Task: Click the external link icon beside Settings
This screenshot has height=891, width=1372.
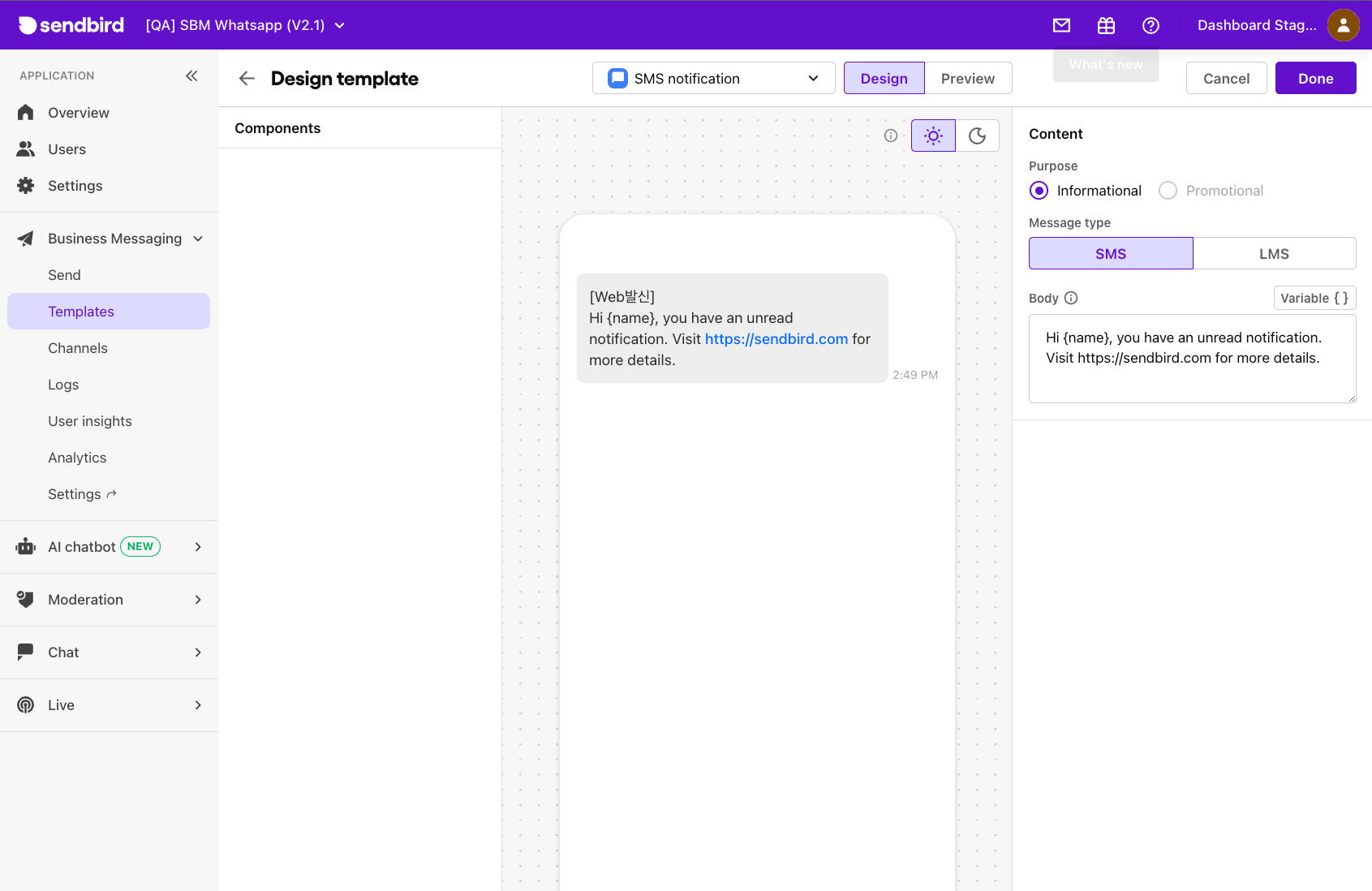Action: pyautogui.click(x=112, y=493)
